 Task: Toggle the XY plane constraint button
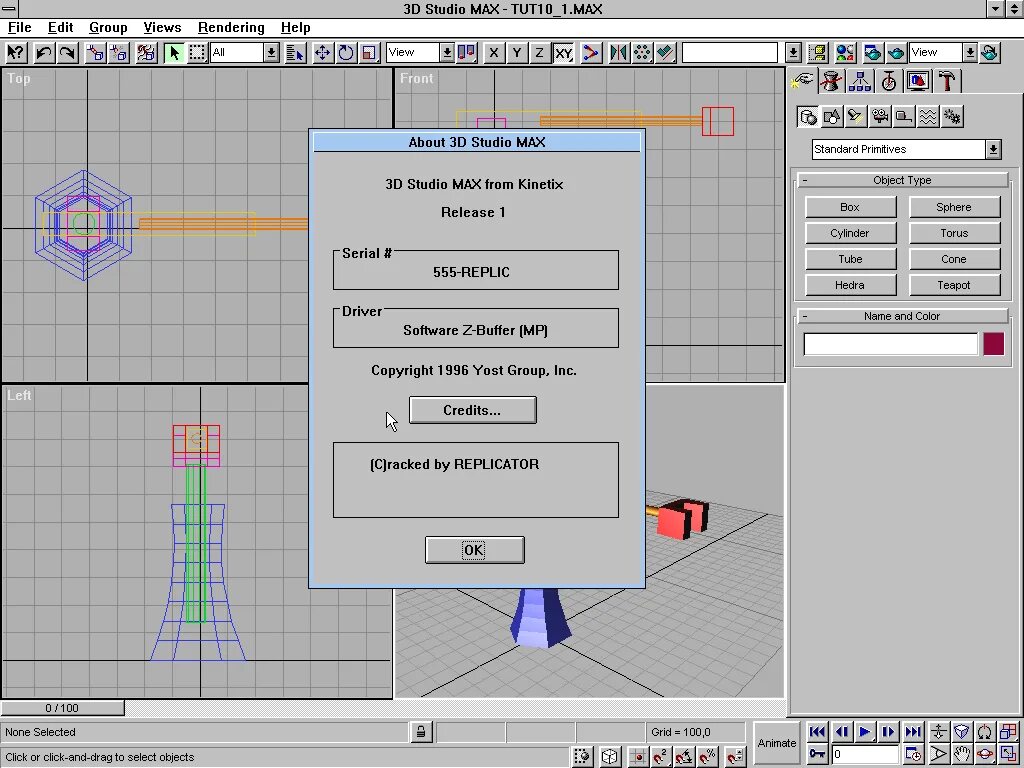pos(563,52)
